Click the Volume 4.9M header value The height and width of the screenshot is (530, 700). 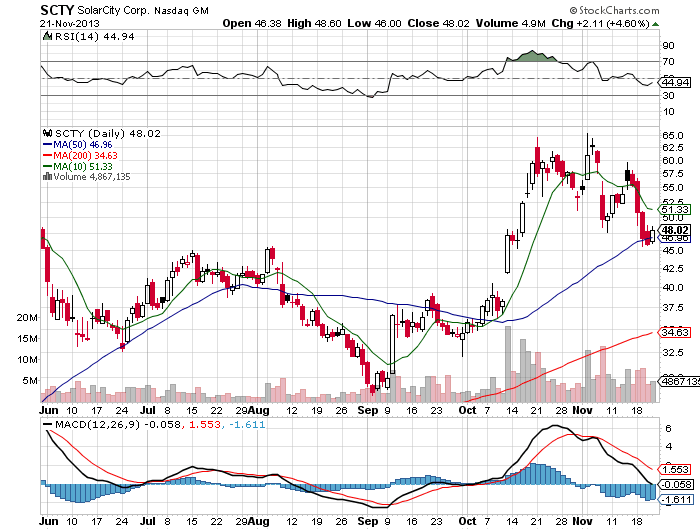[x=510, y=24]
